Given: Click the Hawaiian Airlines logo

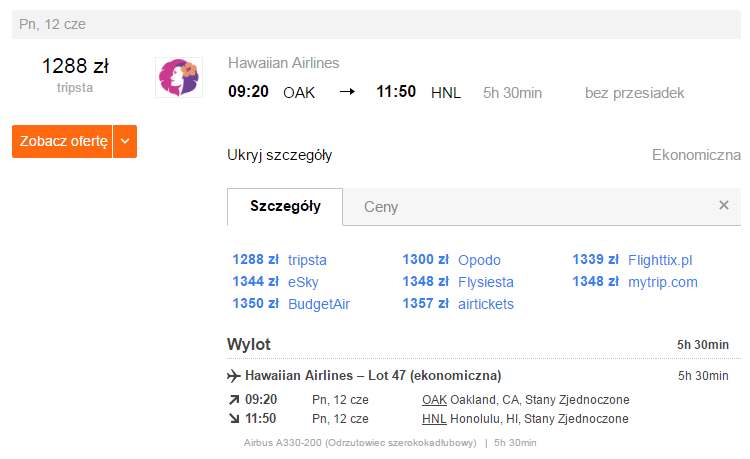Looking at the screenshot, I should click(179, 77).
